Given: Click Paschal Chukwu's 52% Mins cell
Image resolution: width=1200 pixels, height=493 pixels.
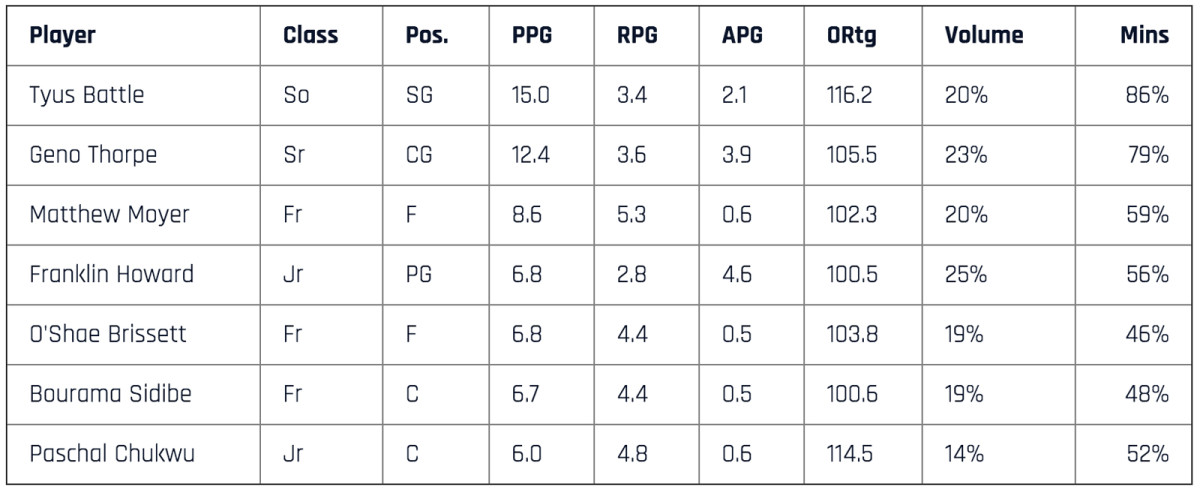Looking at the screenshot, I should pyautogui.click(x=1147, y=454).
